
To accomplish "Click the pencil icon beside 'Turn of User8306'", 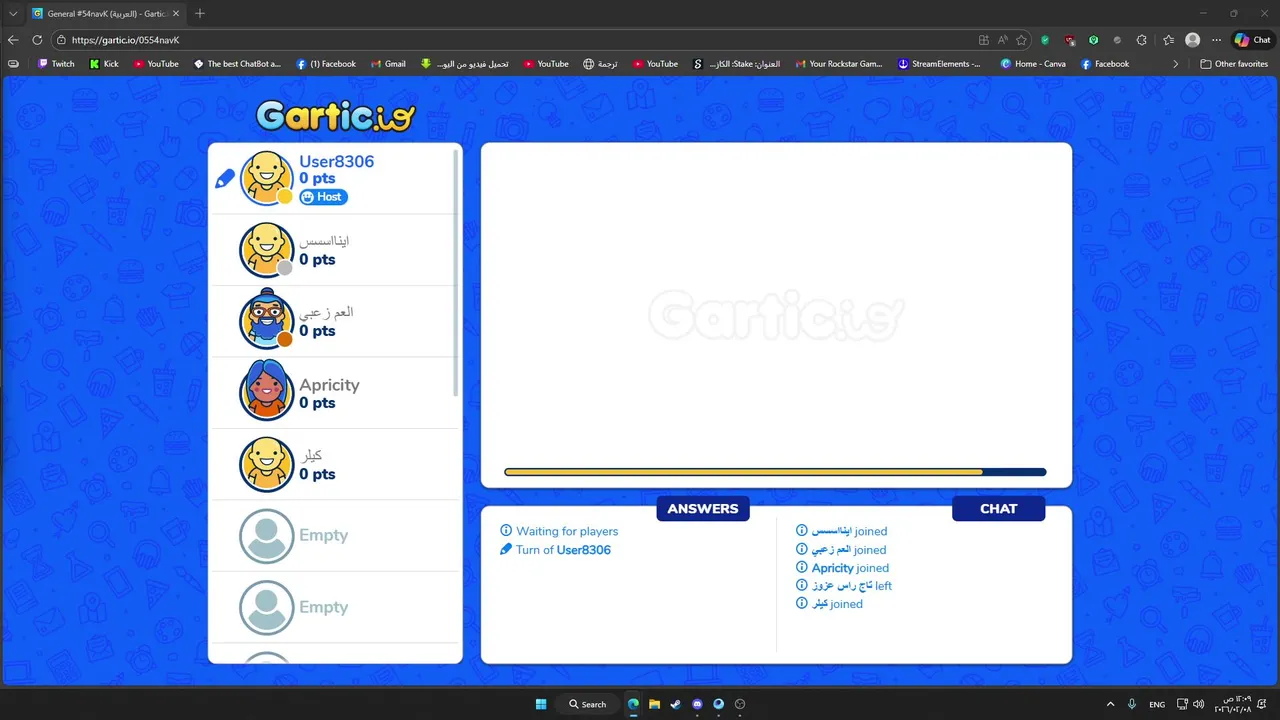I will pos(506,549).
